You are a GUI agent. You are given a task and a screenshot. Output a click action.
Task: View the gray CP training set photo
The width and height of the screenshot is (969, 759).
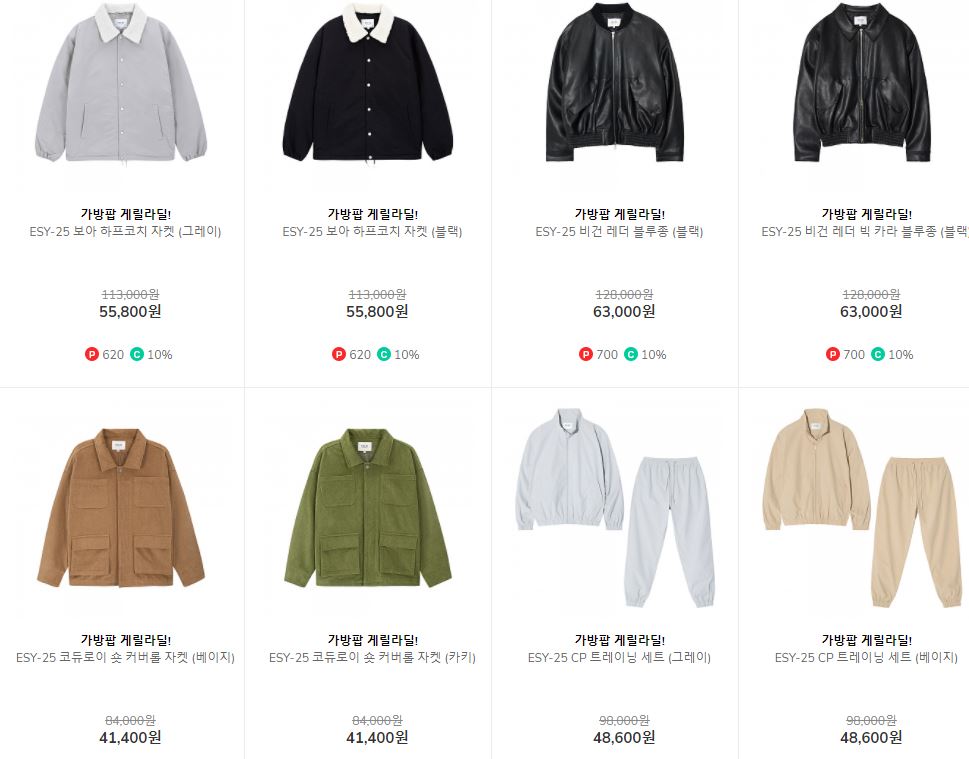615,507
